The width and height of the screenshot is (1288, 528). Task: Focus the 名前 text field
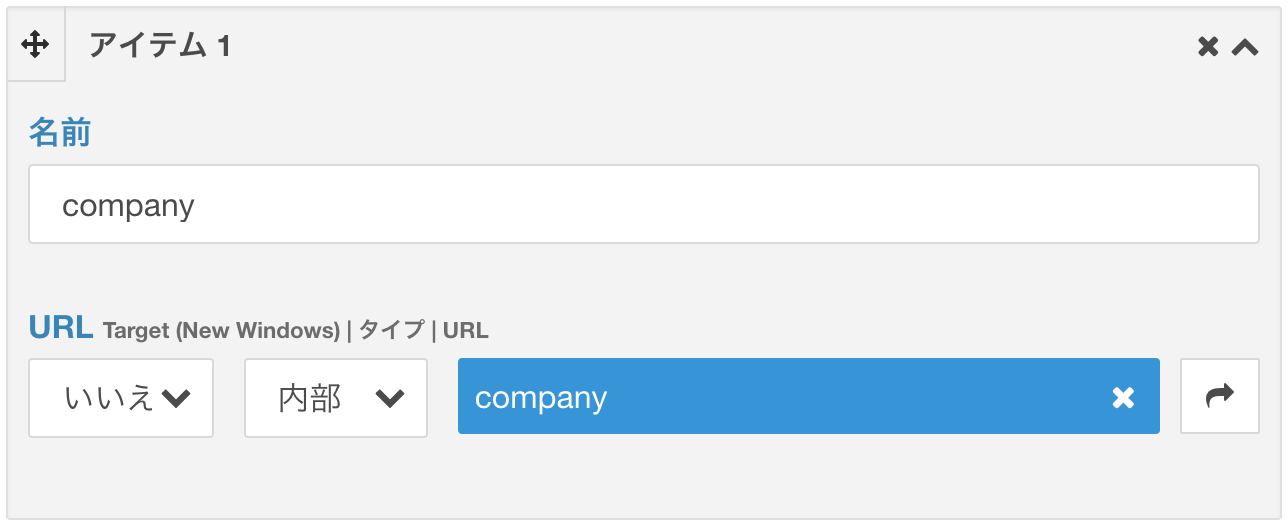643,204
